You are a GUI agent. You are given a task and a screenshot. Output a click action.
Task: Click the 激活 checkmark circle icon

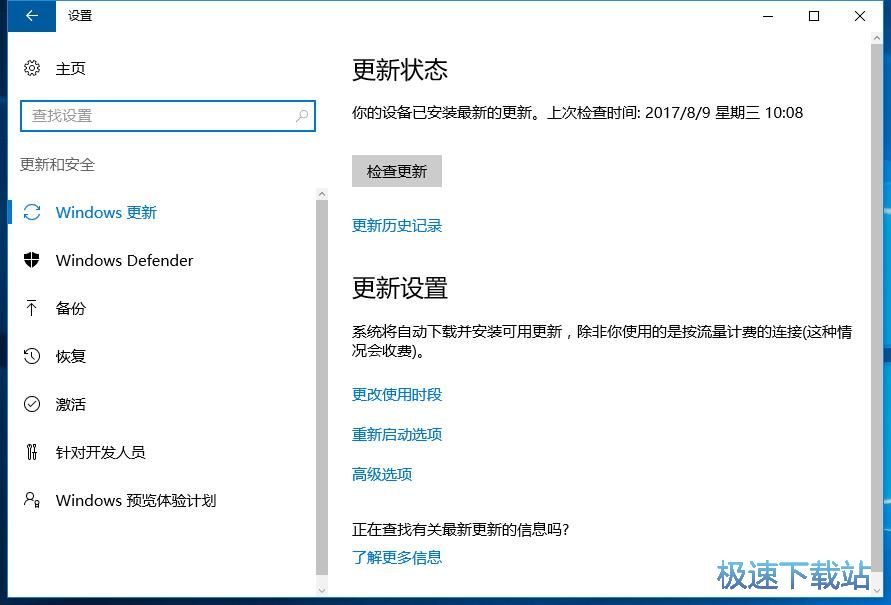pyautogui.click(x=32, y=404)
